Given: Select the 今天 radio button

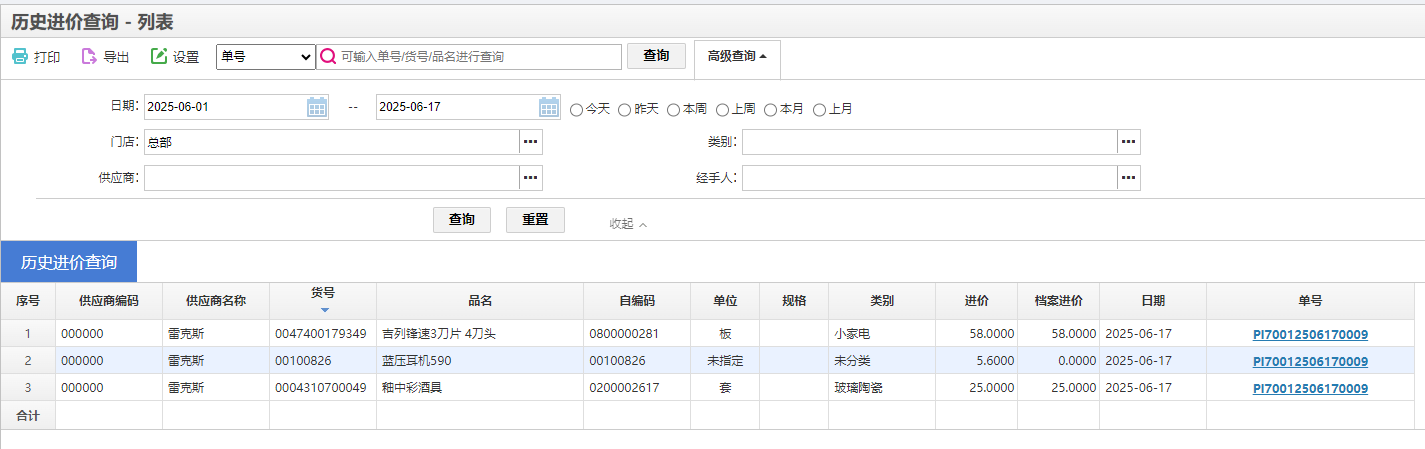Looking at the screenshot, I should 576,109.
